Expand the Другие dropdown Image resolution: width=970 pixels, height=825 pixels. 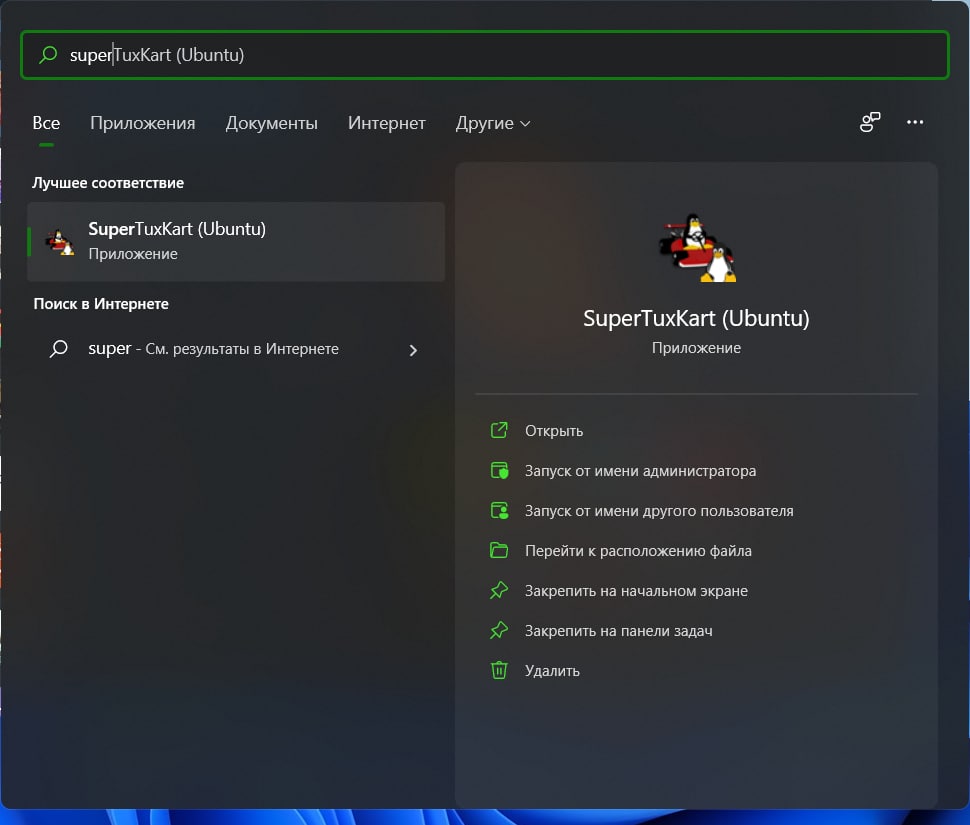pyautogui.click(x=493, y=123)
